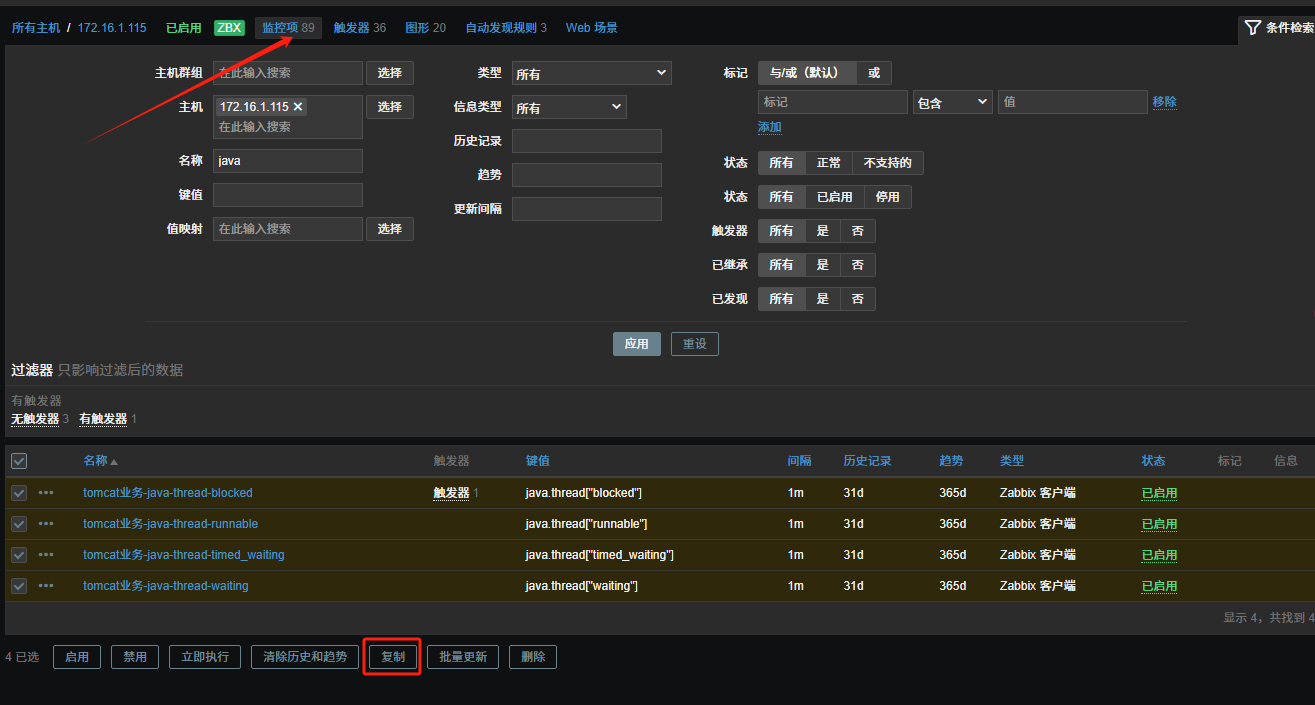Image resolution: width=1315 pixels, height=705 pixels.
Task: Click the ZBX availability badge
Action: 229,28
